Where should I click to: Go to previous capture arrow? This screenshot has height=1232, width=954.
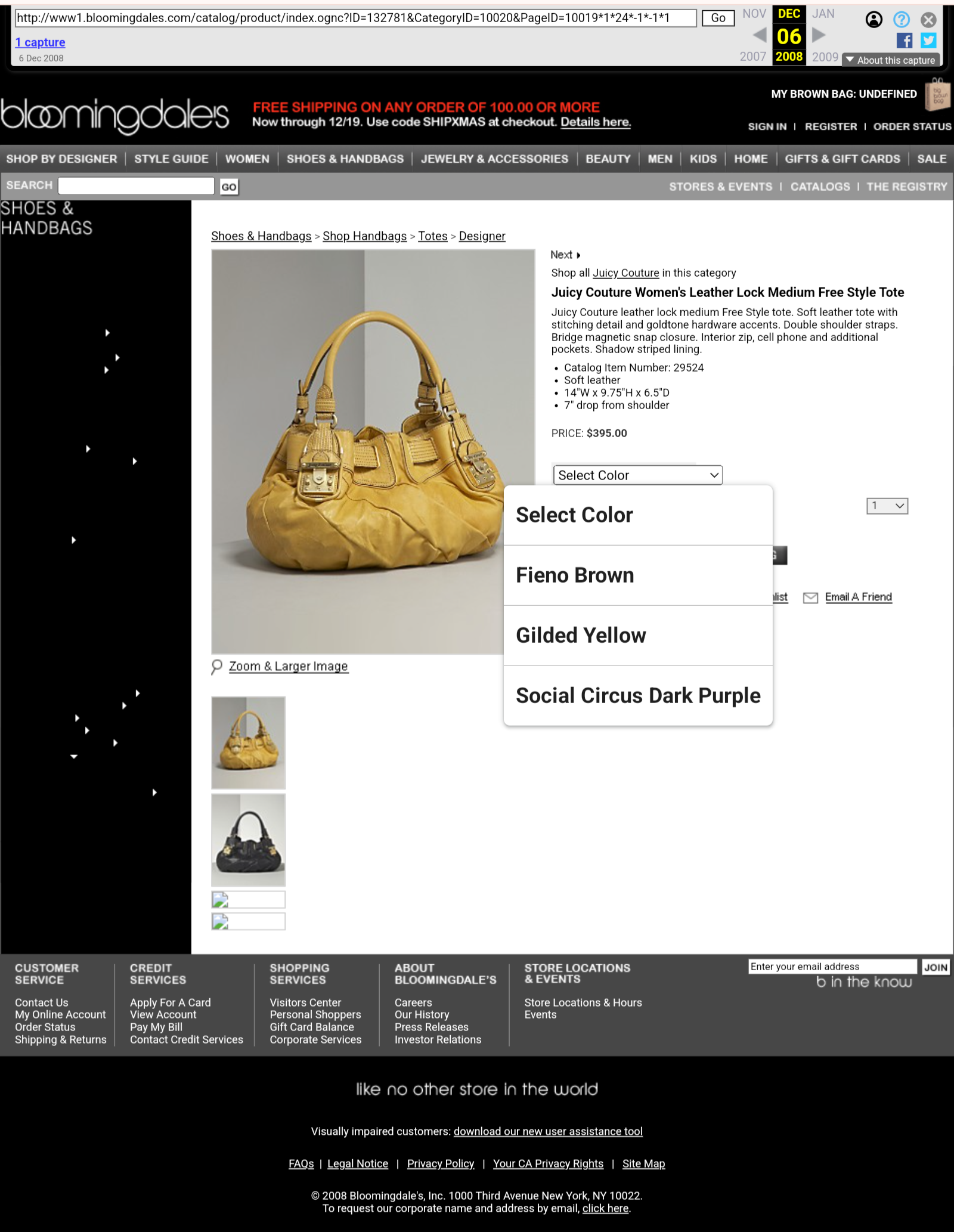click(759, 36)
